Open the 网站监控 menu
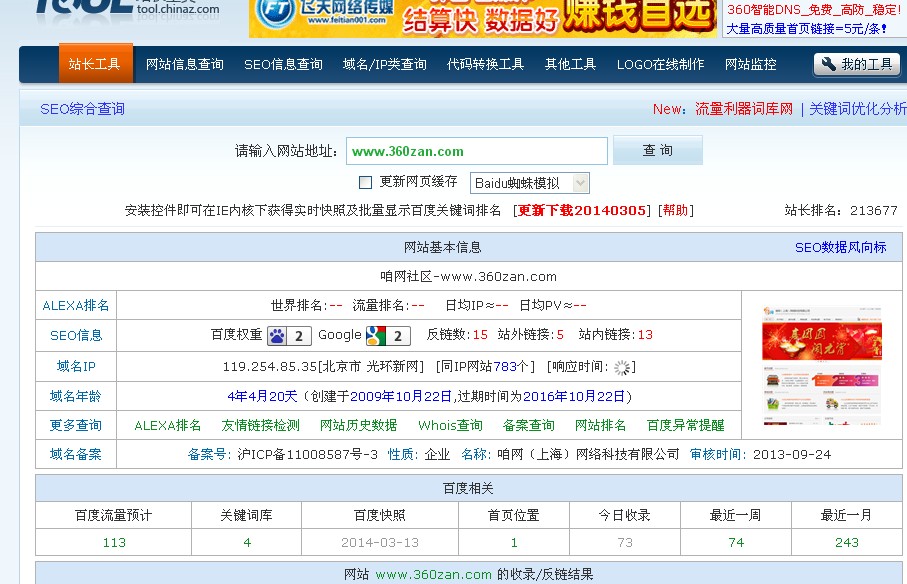This screenshot has width=907, height=584. click(x=751, y=64)
